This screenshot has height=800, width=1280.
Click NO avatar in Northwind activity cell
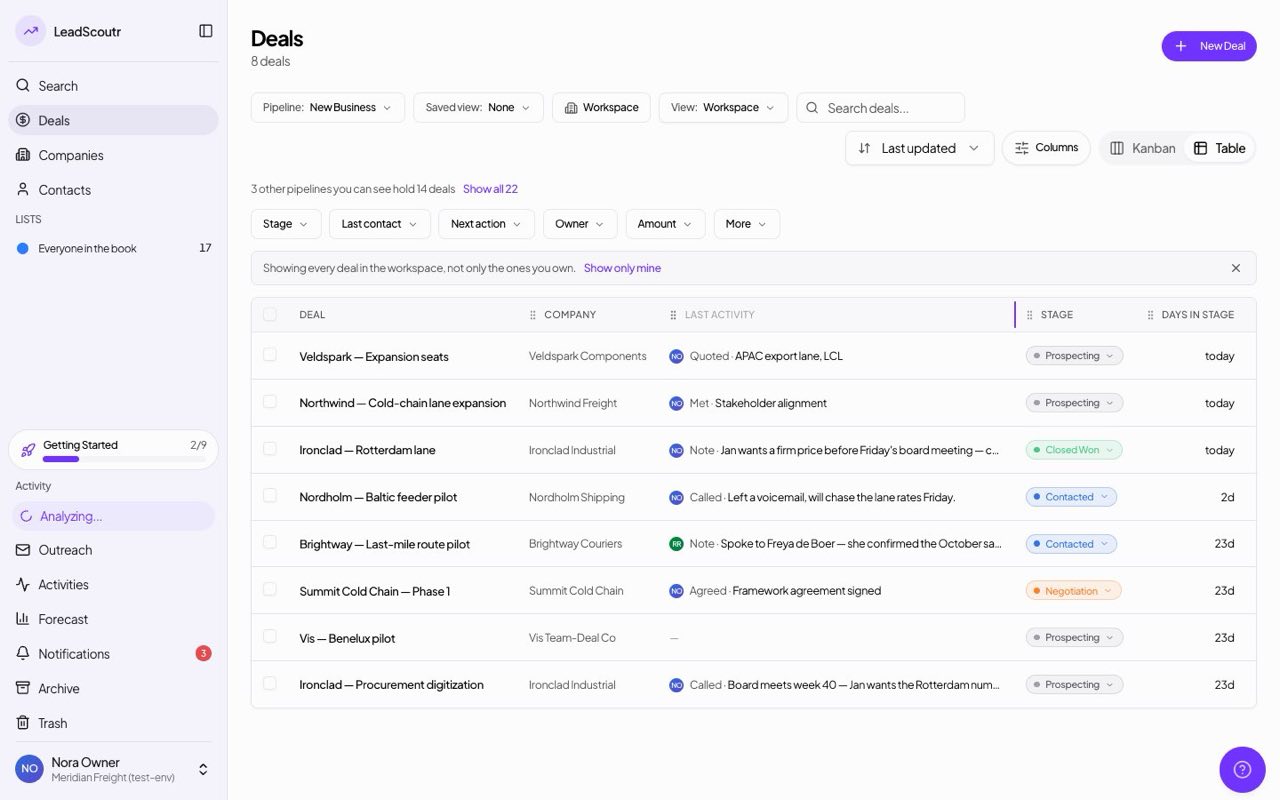pos(676,403)
